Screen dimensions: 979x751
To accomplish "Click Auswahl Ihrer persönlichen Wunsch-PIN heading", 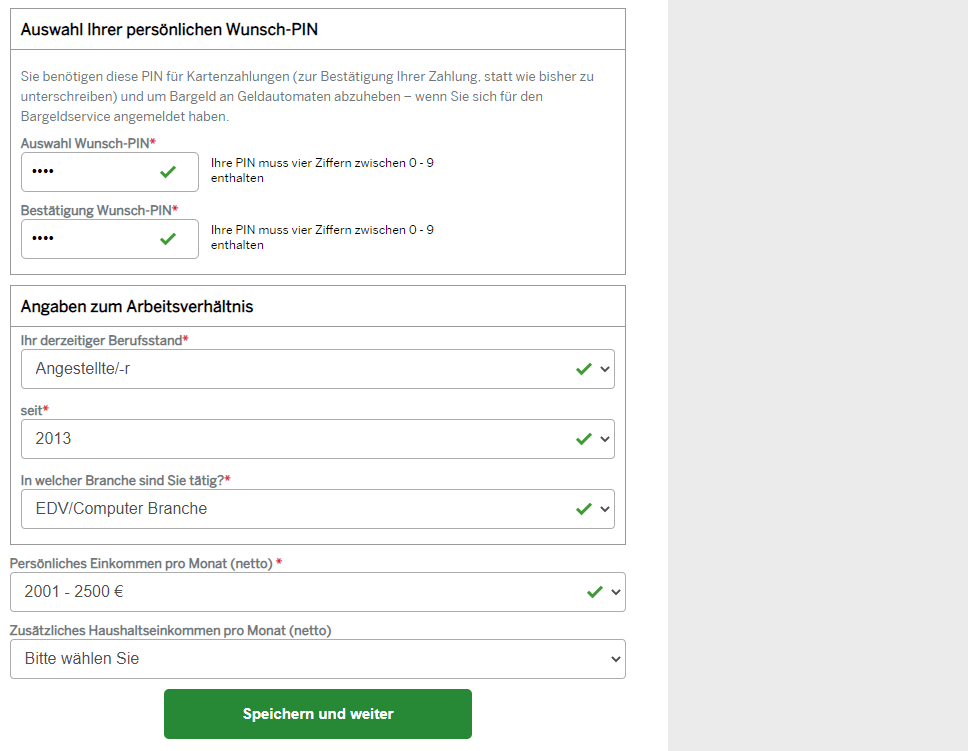I will tap(169, 29).
